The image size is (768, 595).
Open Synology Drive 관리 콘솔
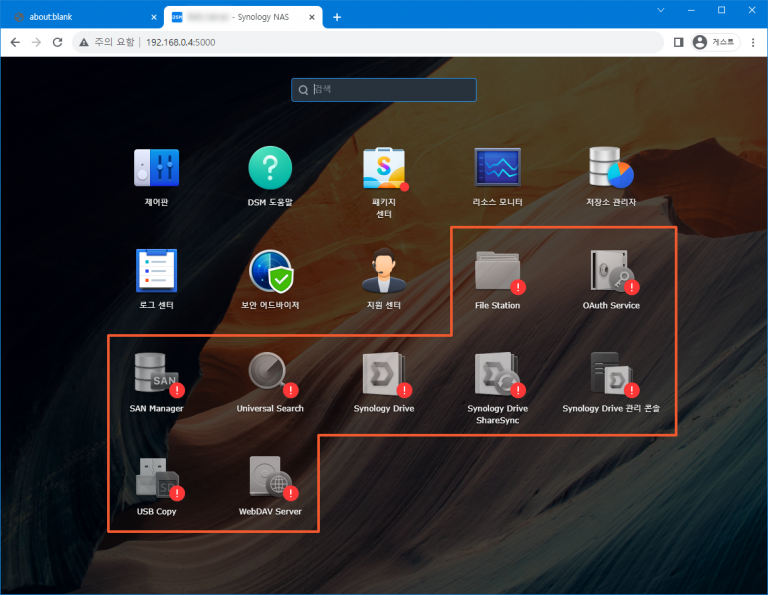tap(613, 375)
